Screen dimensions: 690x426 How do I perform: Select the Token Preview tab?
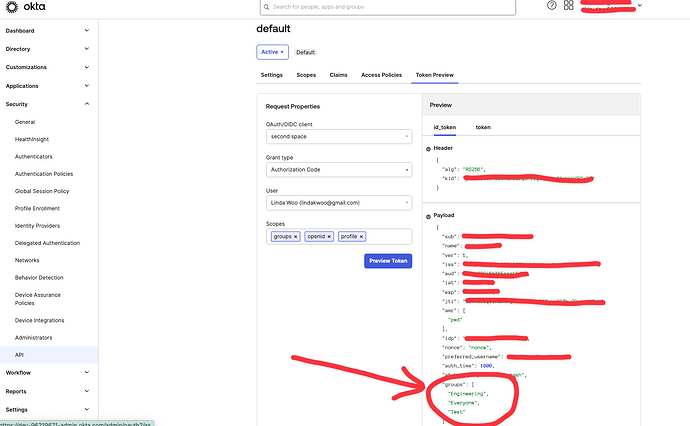point(435,75)
